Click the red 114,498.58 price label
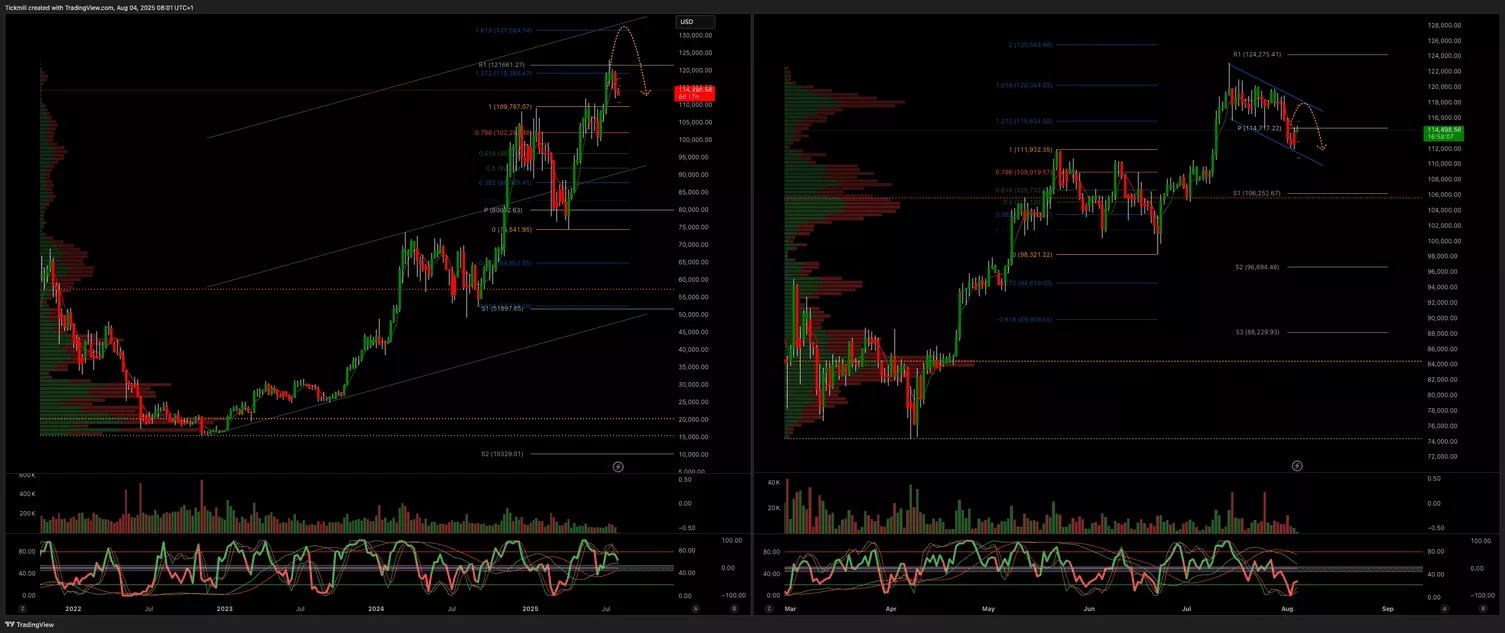The image size is (1505, 633). tap(693, 92)
